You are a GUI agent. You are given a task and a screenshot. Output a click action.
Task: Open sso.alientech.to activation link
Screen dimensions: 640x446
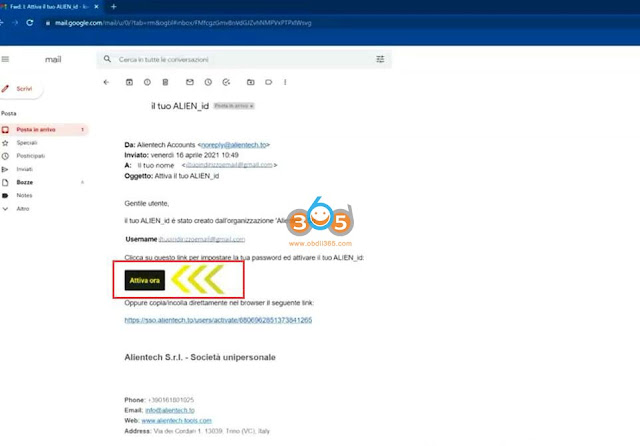[x=218, y=320]
